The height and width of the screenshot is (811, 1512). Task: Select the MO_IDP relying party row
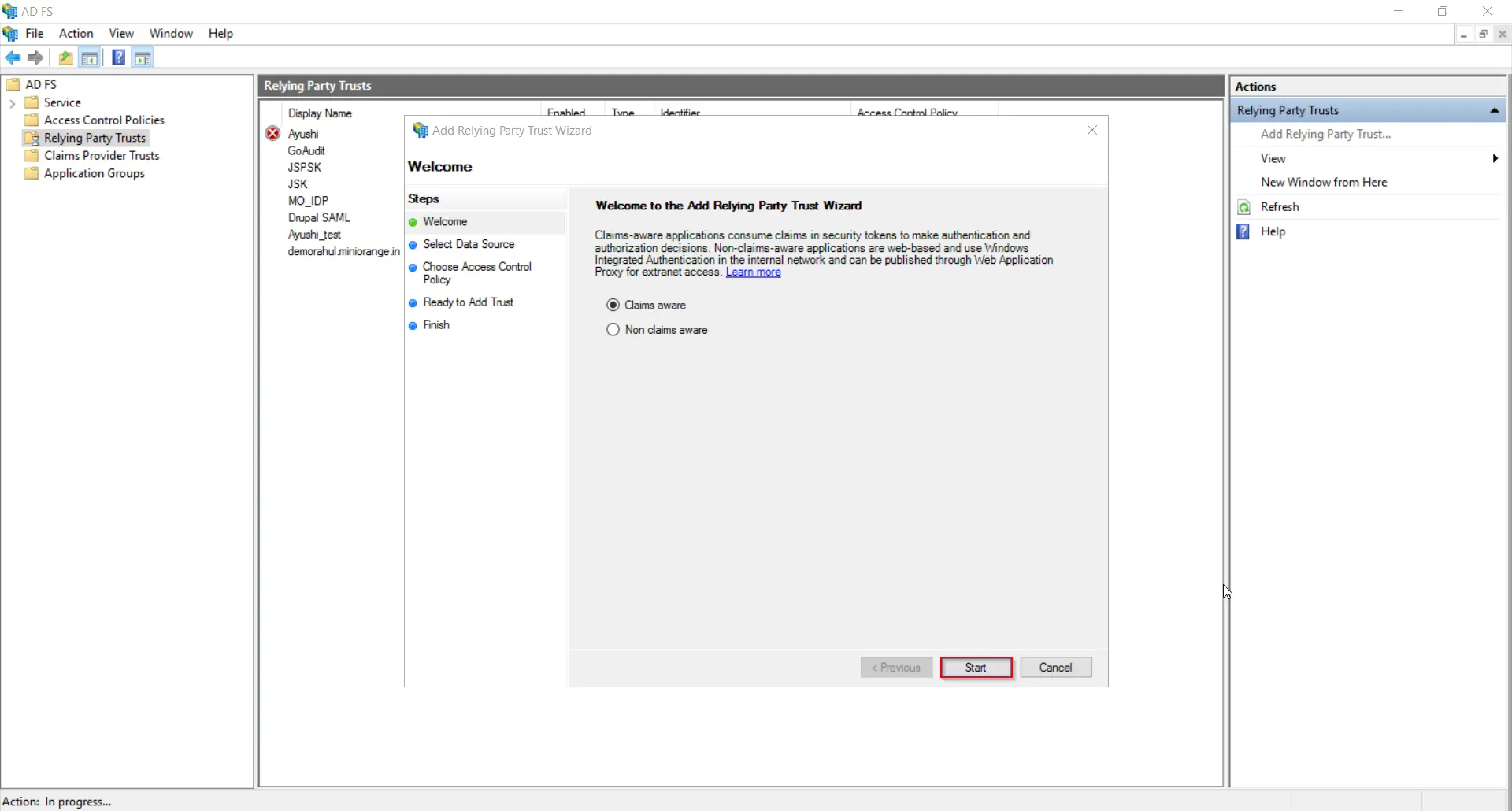click(x=308, y=201)
